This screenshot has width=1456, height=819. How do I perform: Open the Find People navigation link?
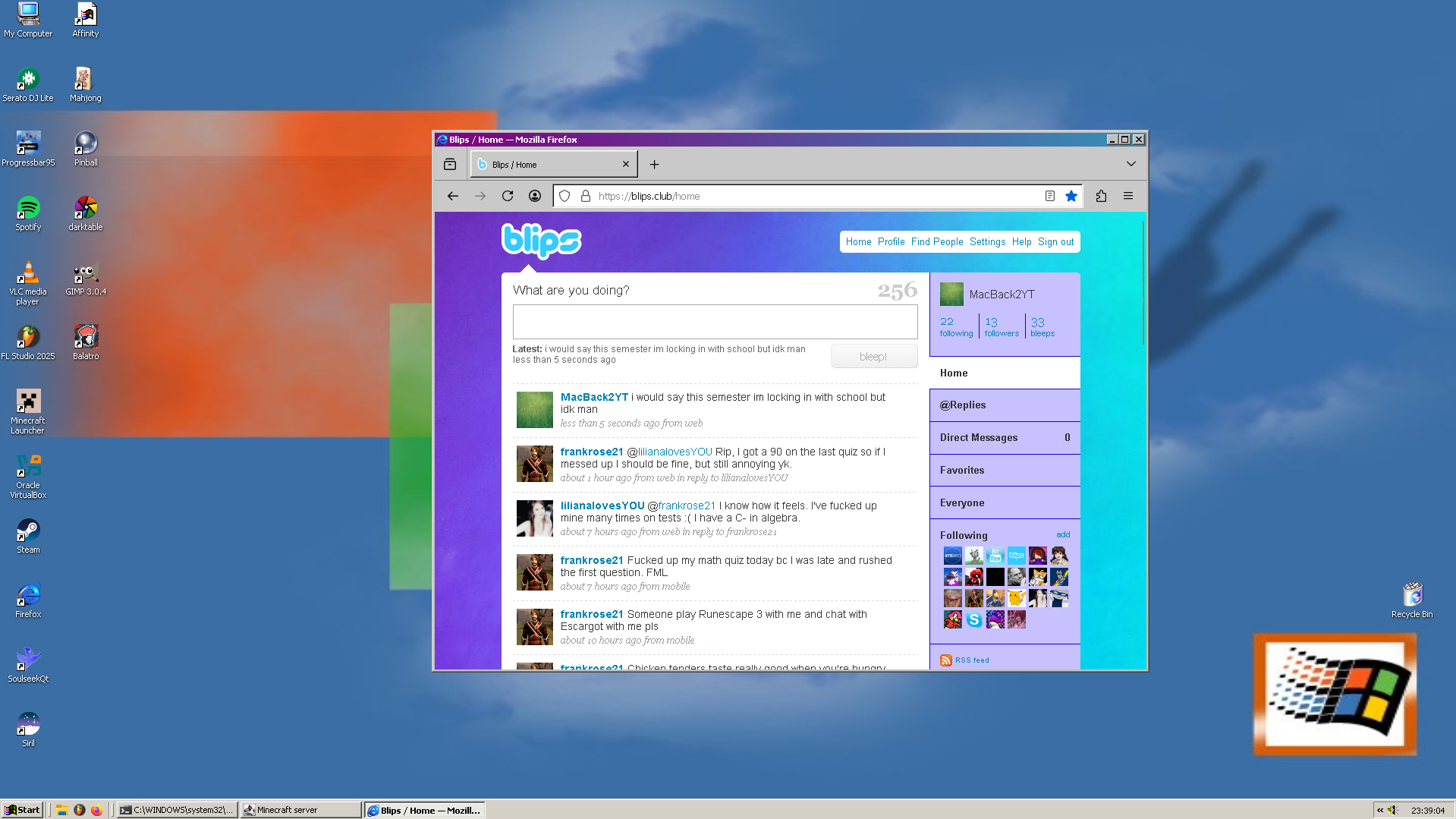point(936,242)
